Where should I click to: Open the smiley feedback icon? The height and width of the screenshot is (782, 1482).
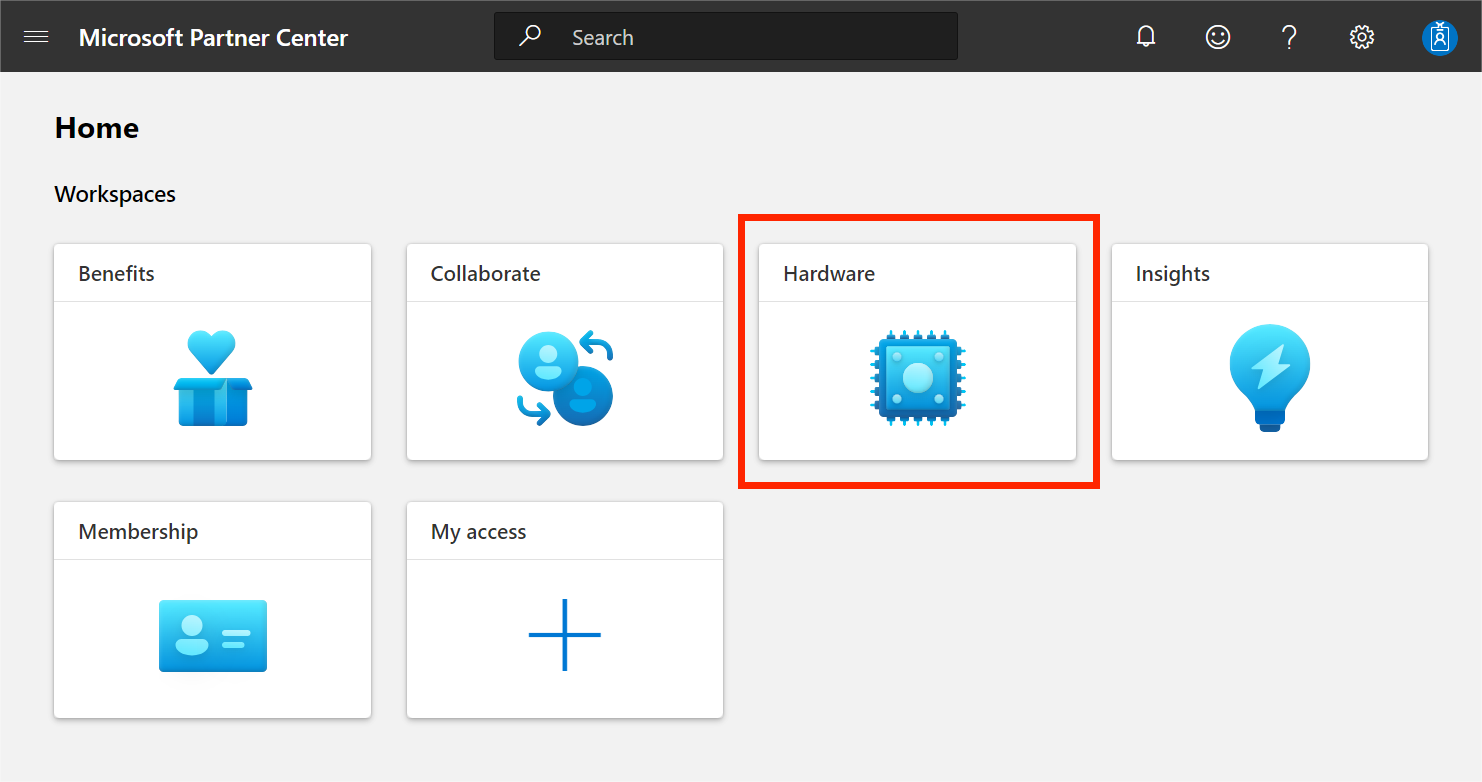[x=1217, y=37]
